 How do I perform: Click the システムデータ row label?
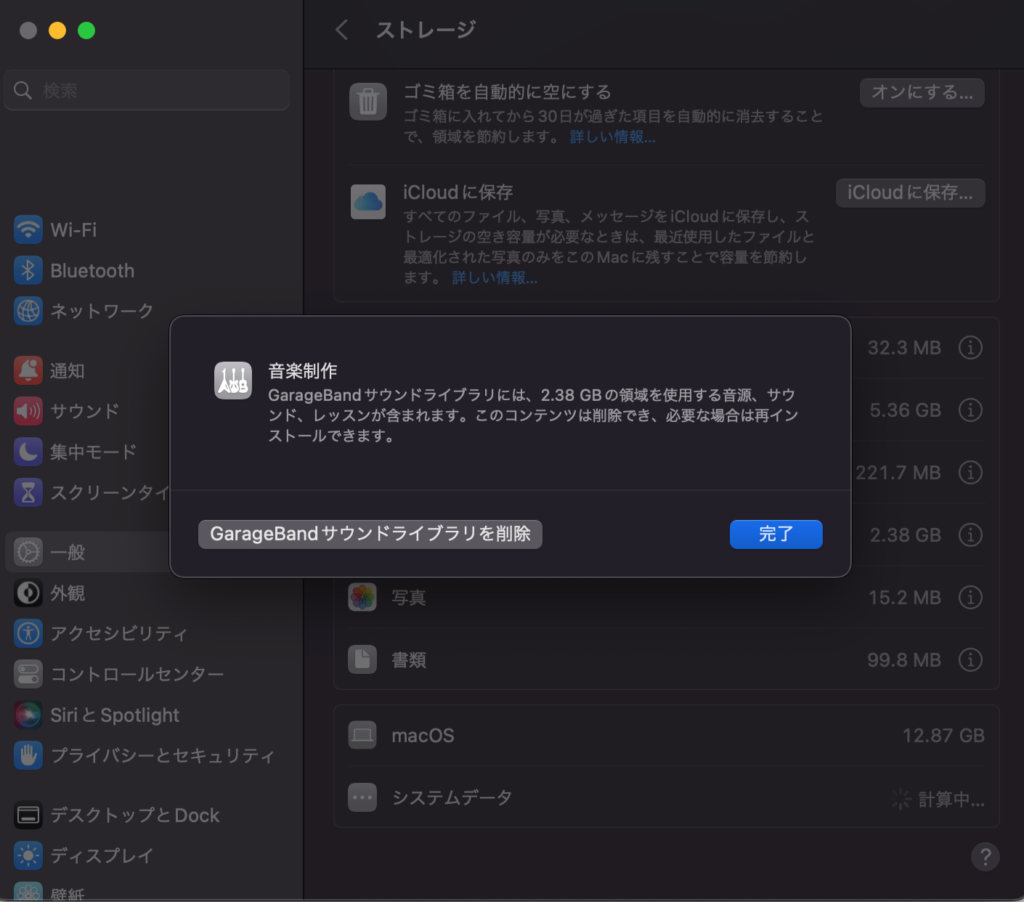coord(452,798)
